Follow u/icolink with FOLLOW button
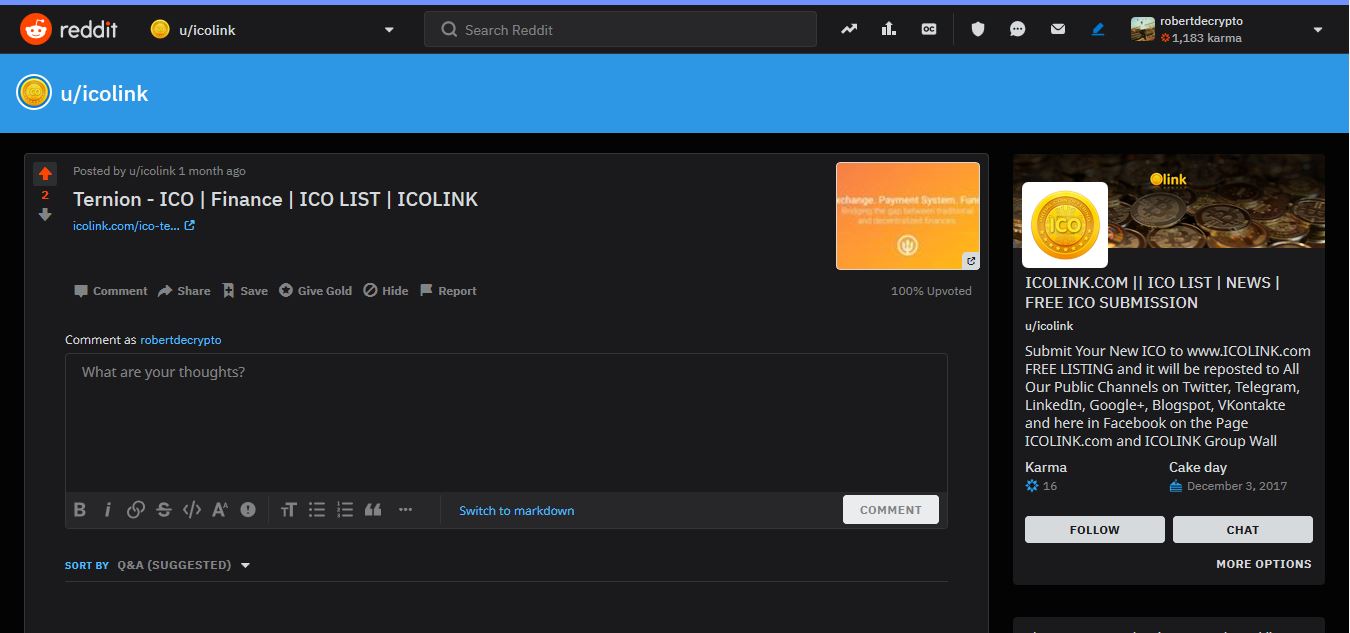Viewport: 1350px width, 633px height. point(1095,530)
